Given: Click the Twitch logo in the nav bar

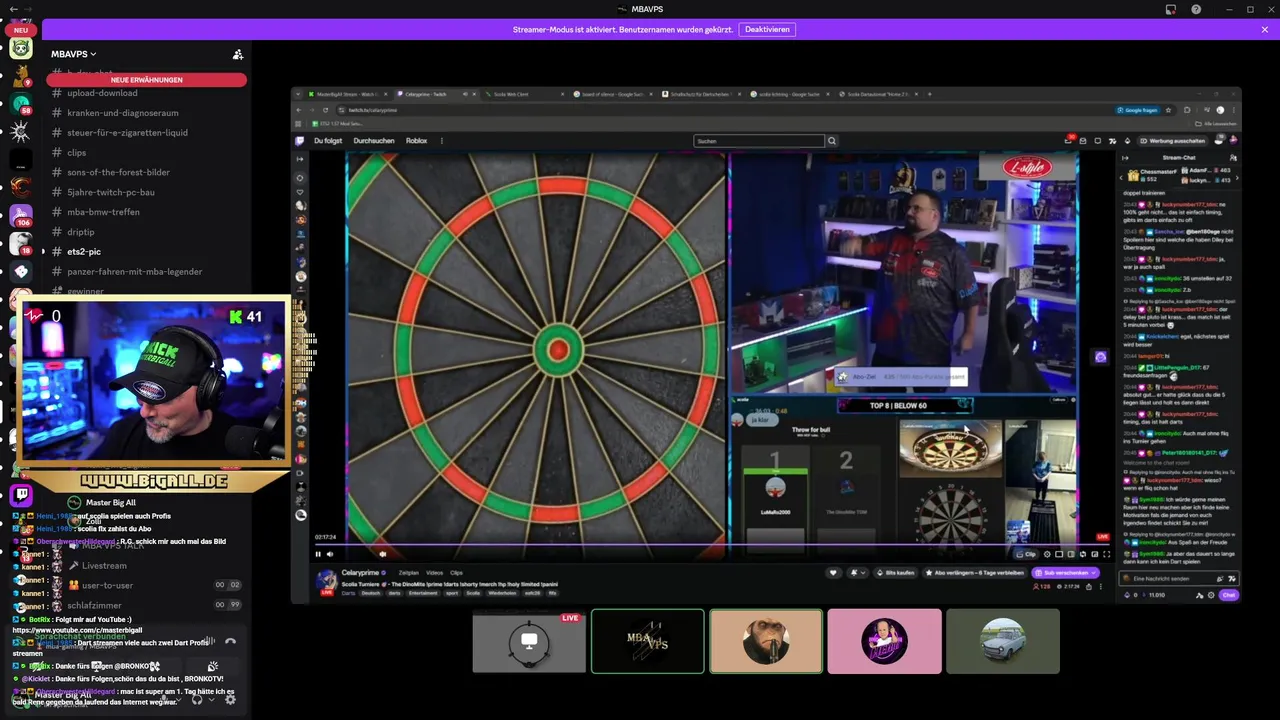Looking at the screenshot, I should 299,141.
